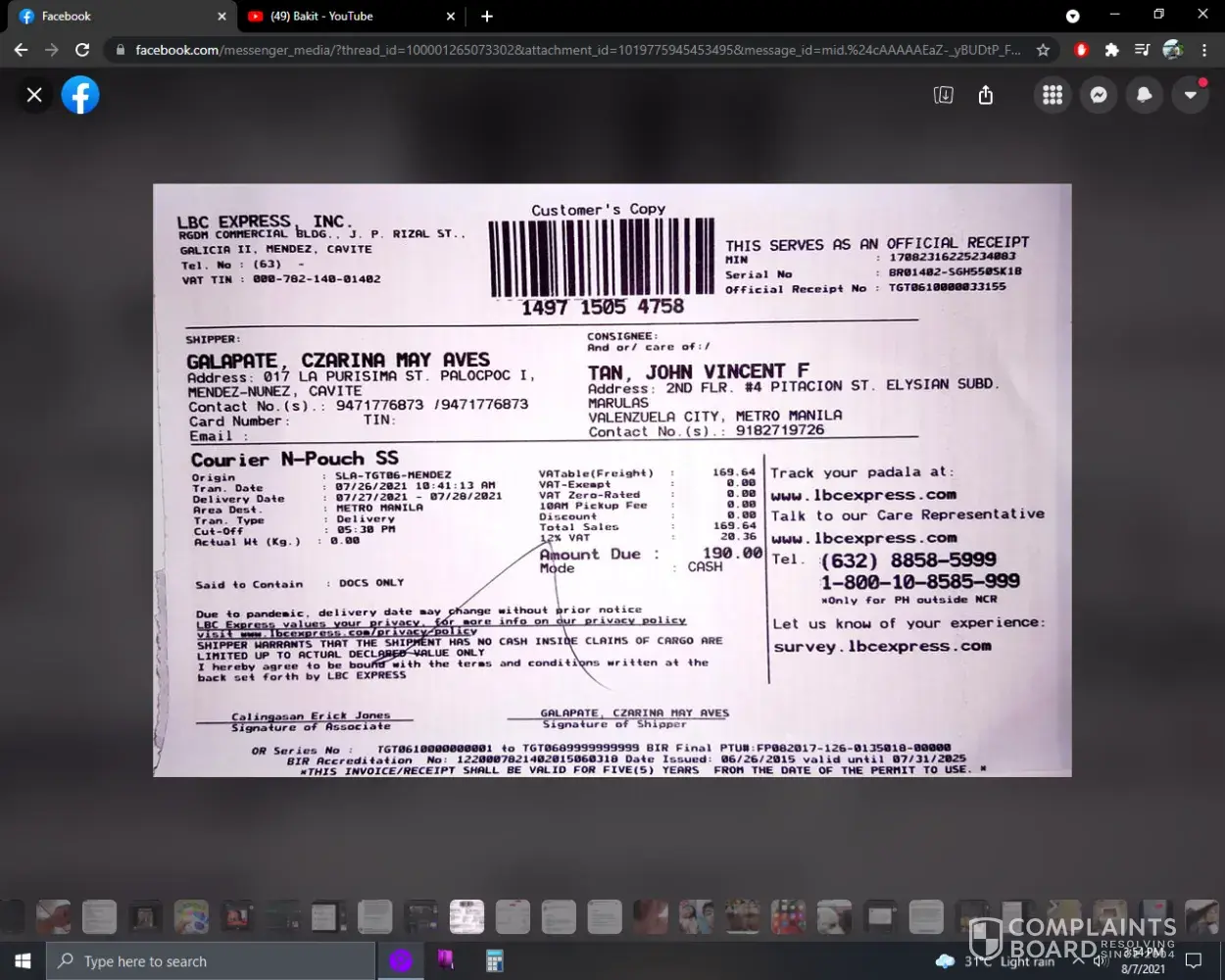The width and height of the screenshot is (1225, 980).
Task: Open Chrome media controls icon
Action: tap(1142, 50)
